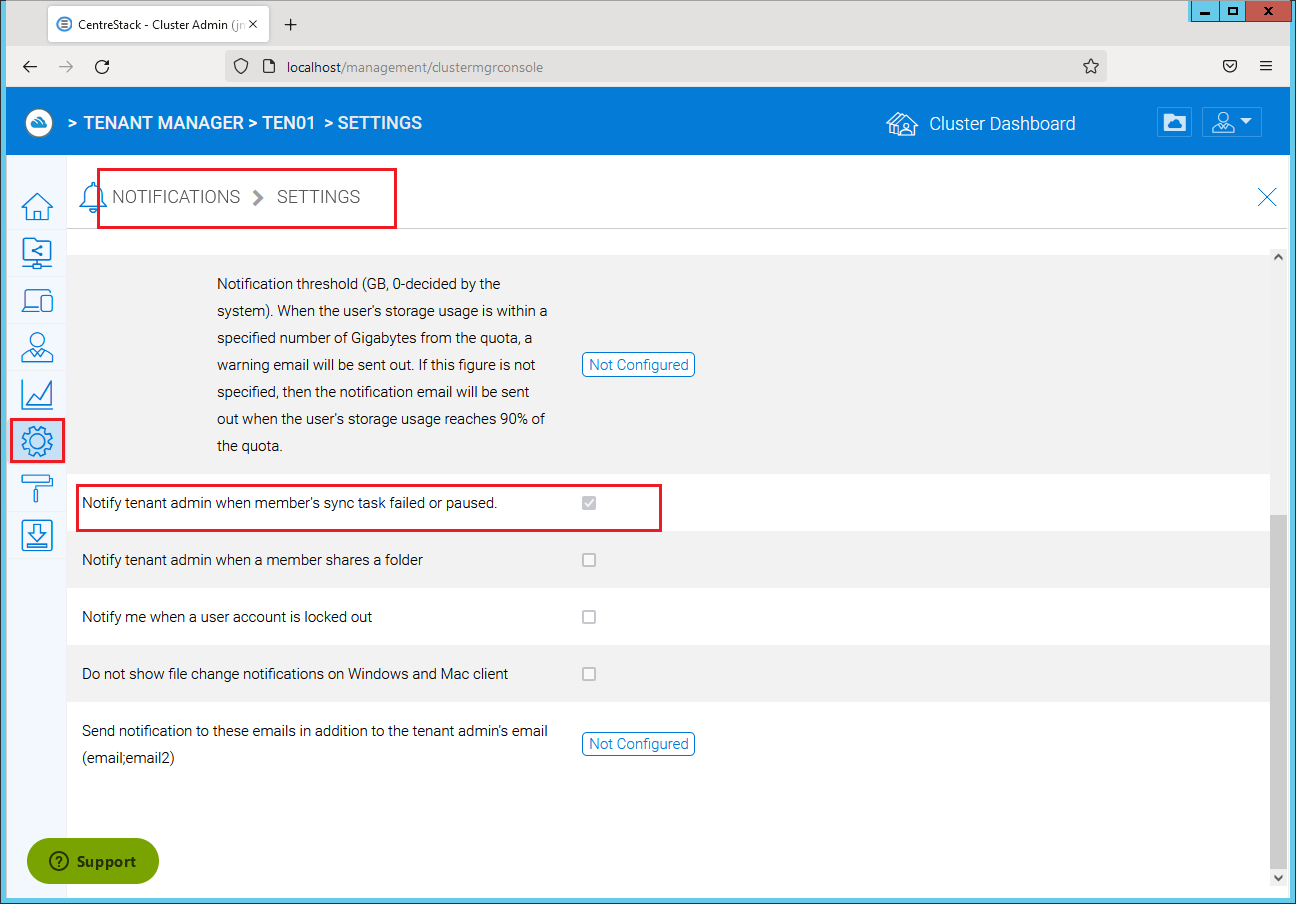Click Not Configured for additional notification emails
This screenshot has height=904, width=1296.
pyautogui.click(x=638, y=744)
